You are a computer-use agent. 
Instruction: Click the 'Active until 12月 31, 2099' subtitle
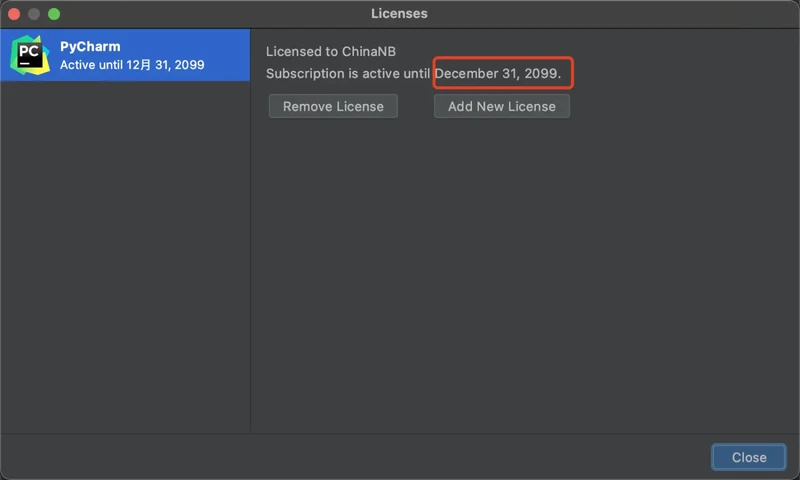click(x=132, y=65)
